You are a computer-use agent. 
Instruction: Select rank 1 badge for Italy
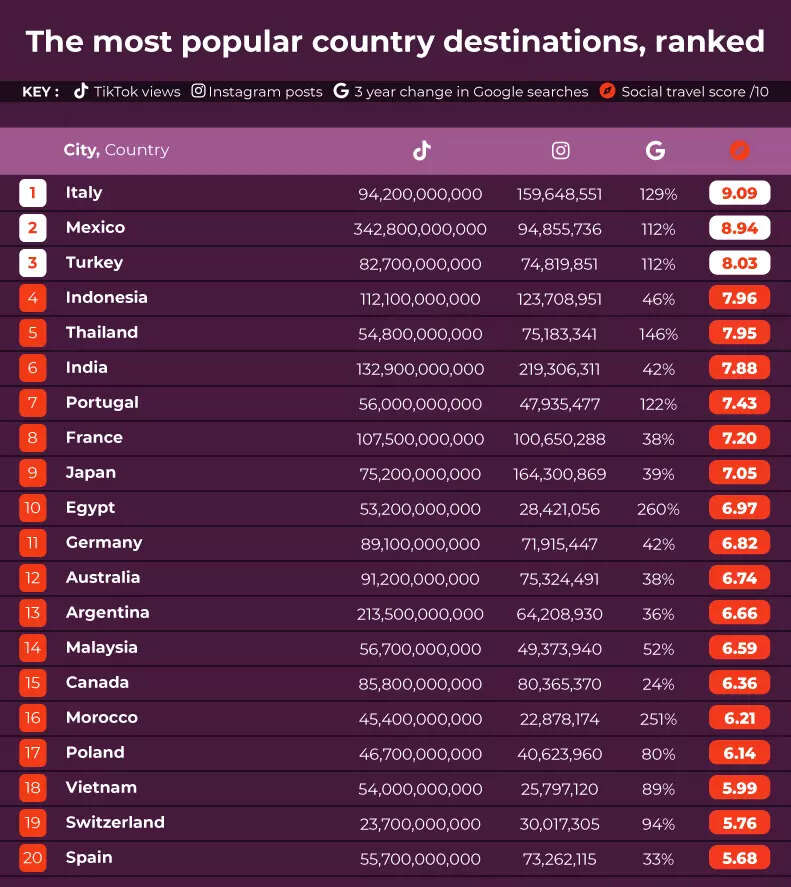click(32, 193)
